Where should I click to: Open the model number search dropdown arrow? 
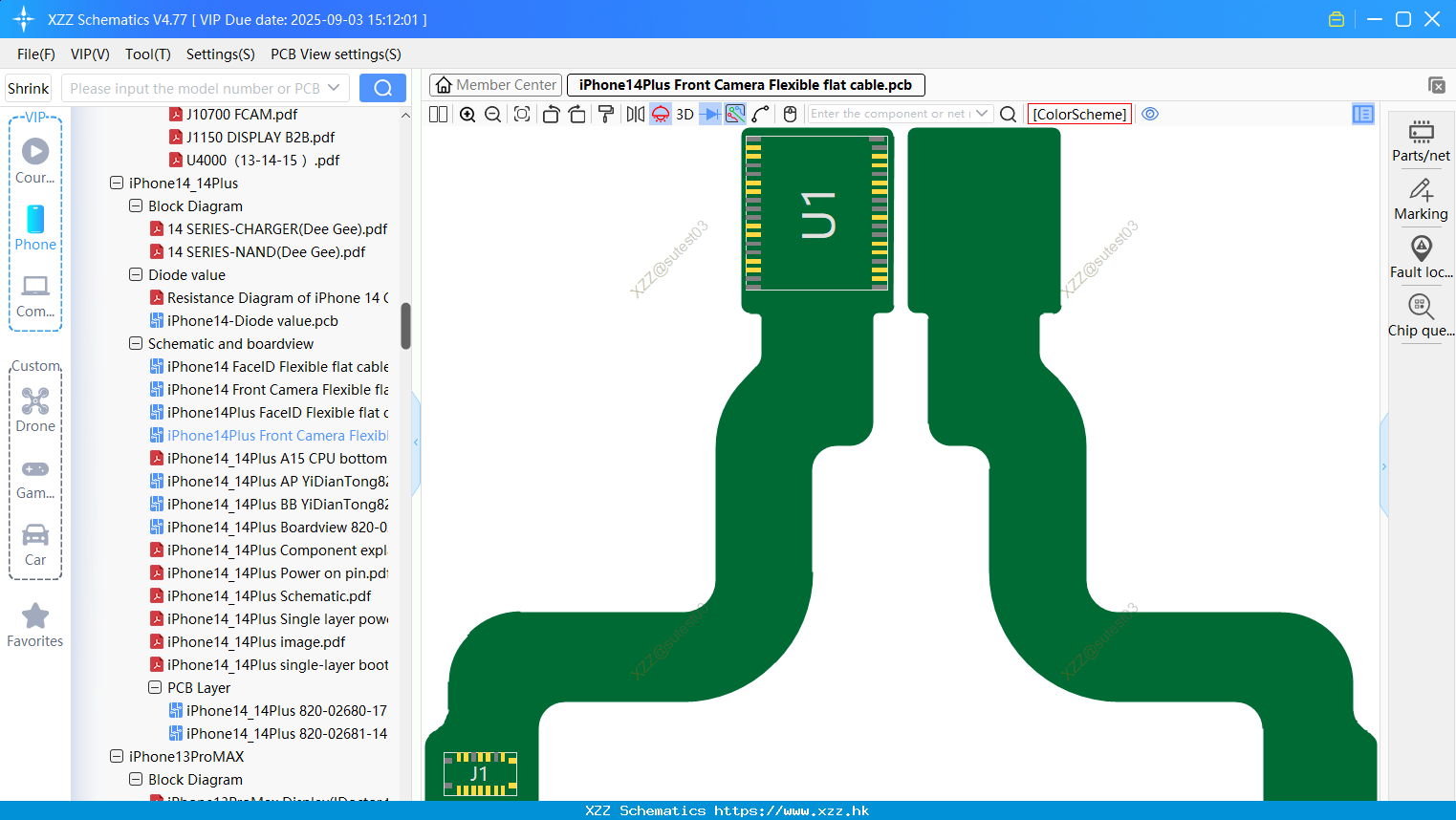(334, 88)
